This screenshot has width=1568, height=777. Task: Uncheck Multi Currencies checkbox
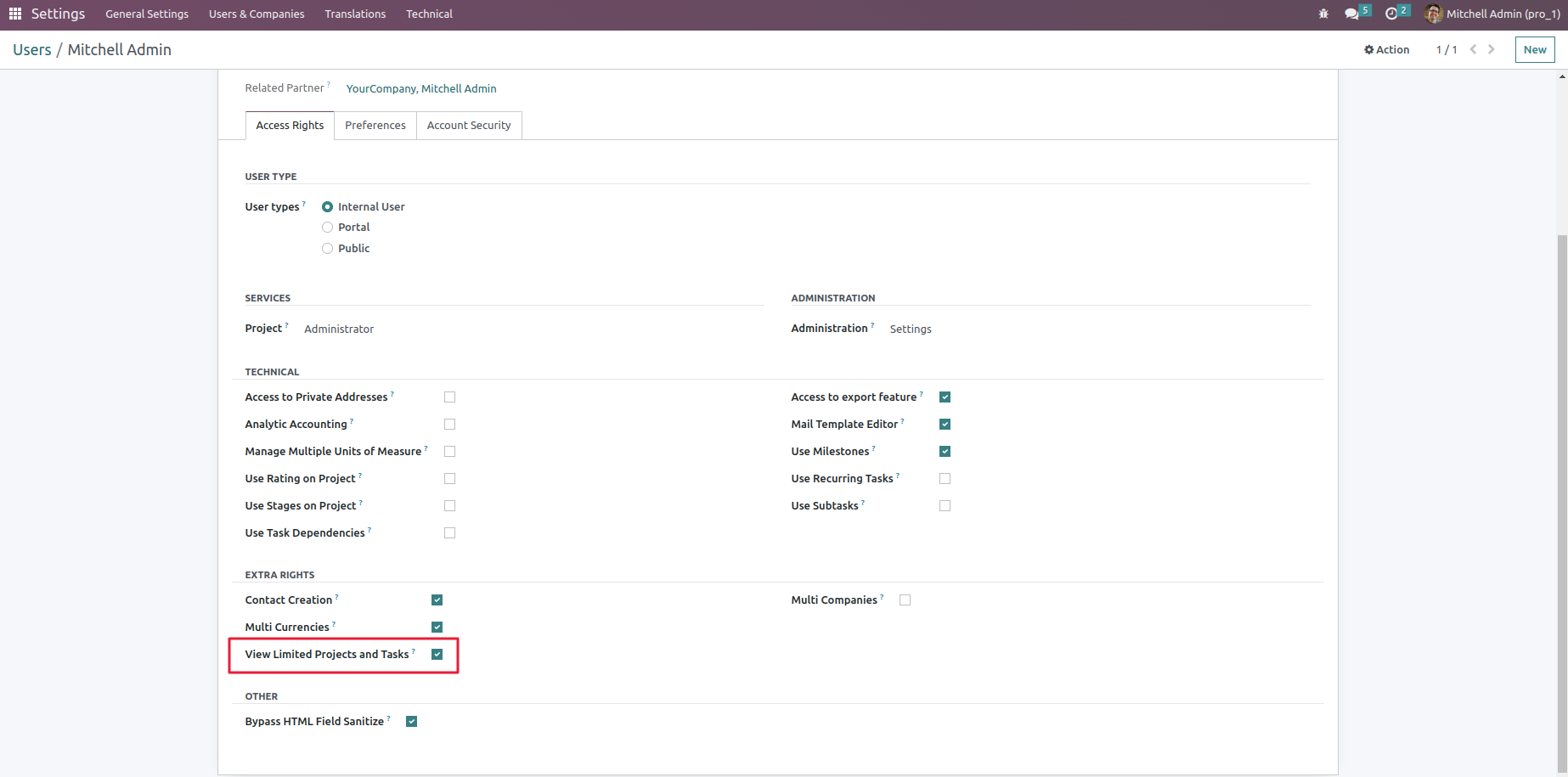click(x=437, y=627)
